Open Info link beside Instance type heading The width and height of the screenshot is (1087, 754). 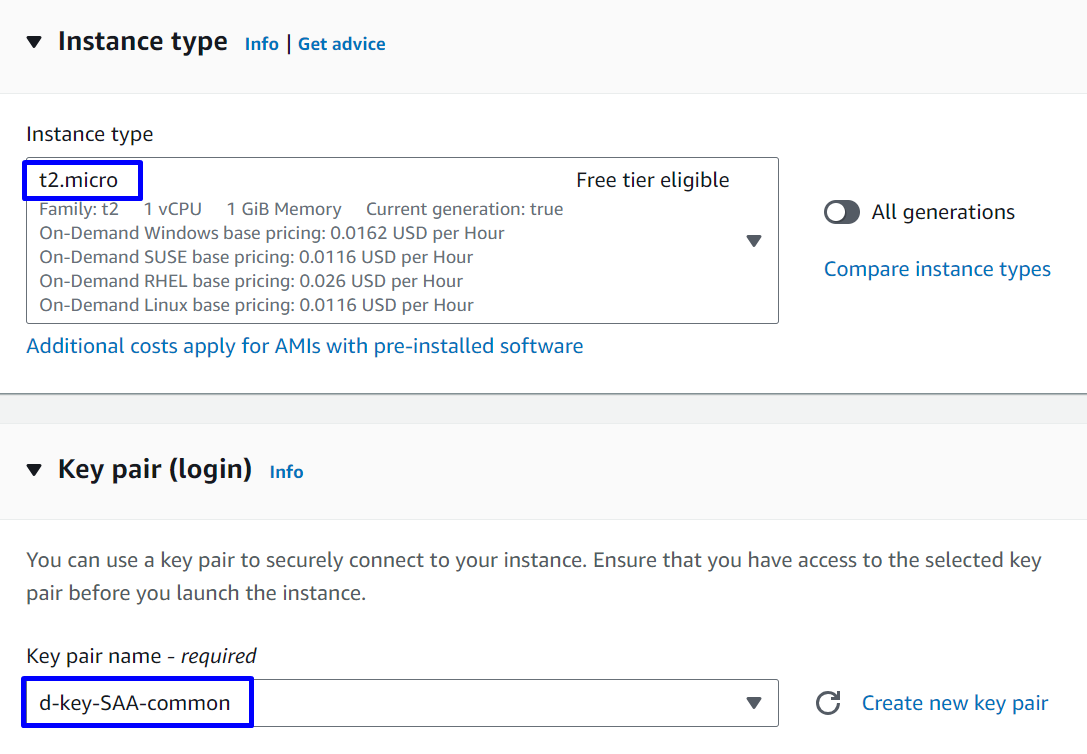point(261,44)
